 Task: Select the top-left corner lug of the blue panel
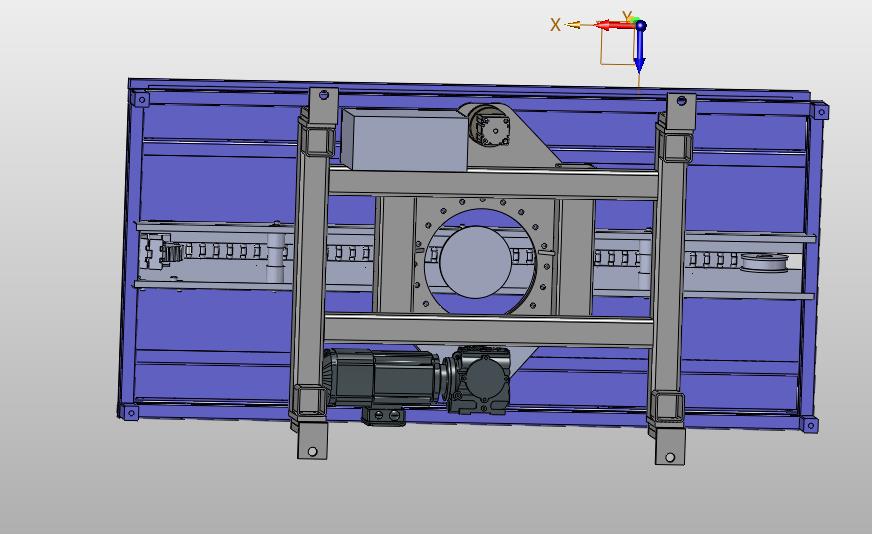coord(141,101)
